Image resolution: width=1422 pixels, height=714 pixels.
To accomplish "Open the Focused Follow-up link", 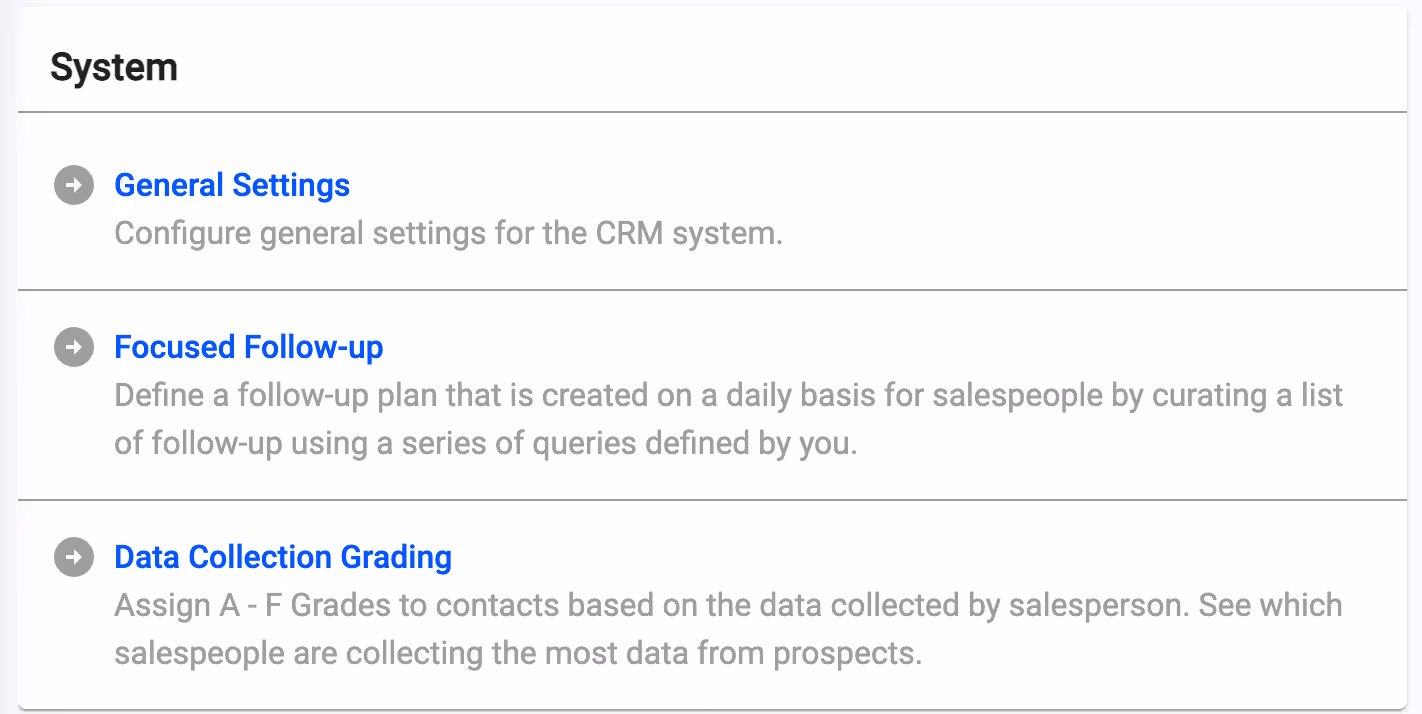I will (x=249, y=347).
